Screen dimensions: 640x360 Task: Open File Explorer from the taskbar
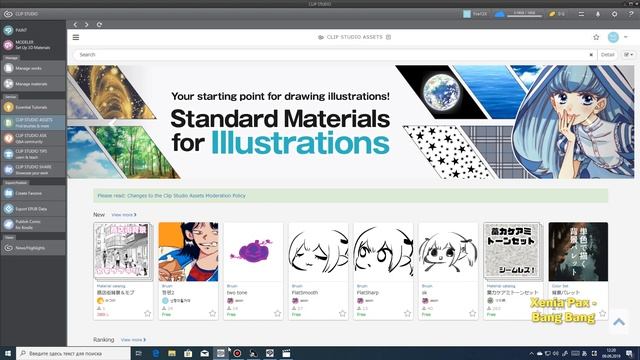tap(172, 353)
